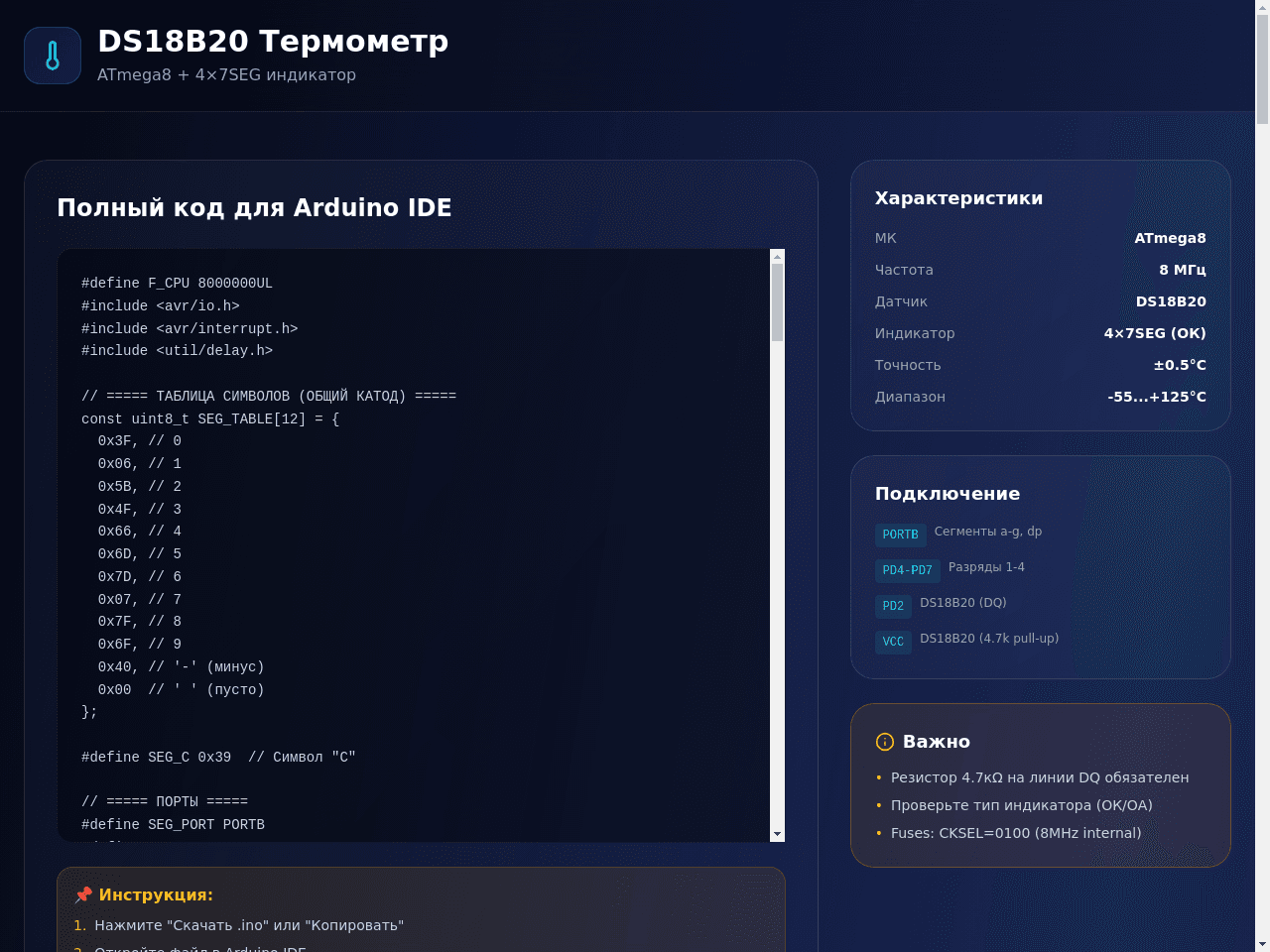Click the #define F_CPU code line
This screenshot has height=952, width=1270.
(x=177, y=284)
